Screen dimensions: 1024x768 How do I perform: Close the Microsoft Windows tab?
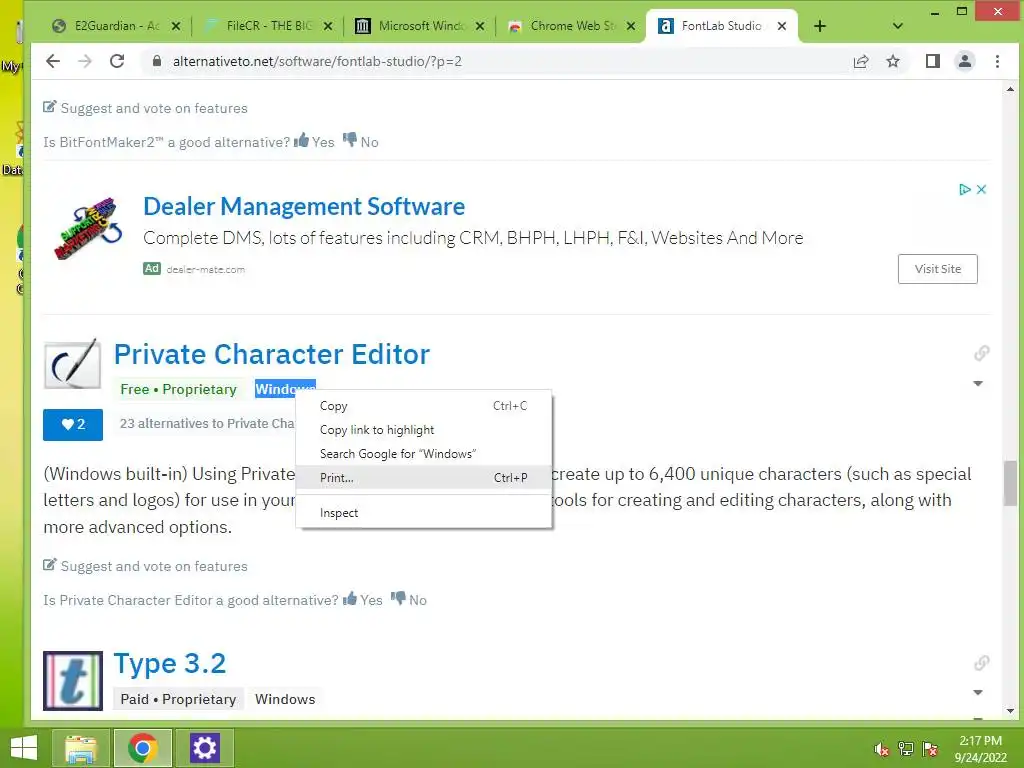click(x=479, y=26)
